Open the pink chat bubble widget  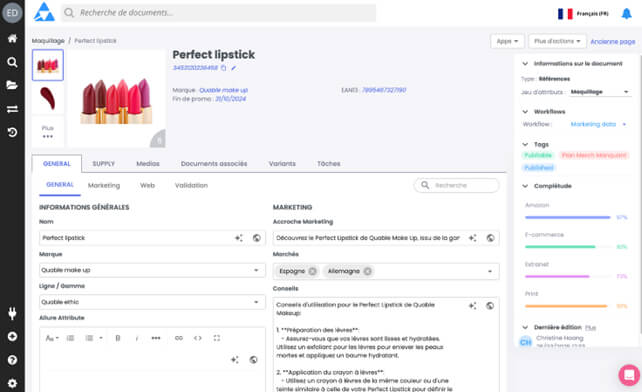tap(629, 374)
